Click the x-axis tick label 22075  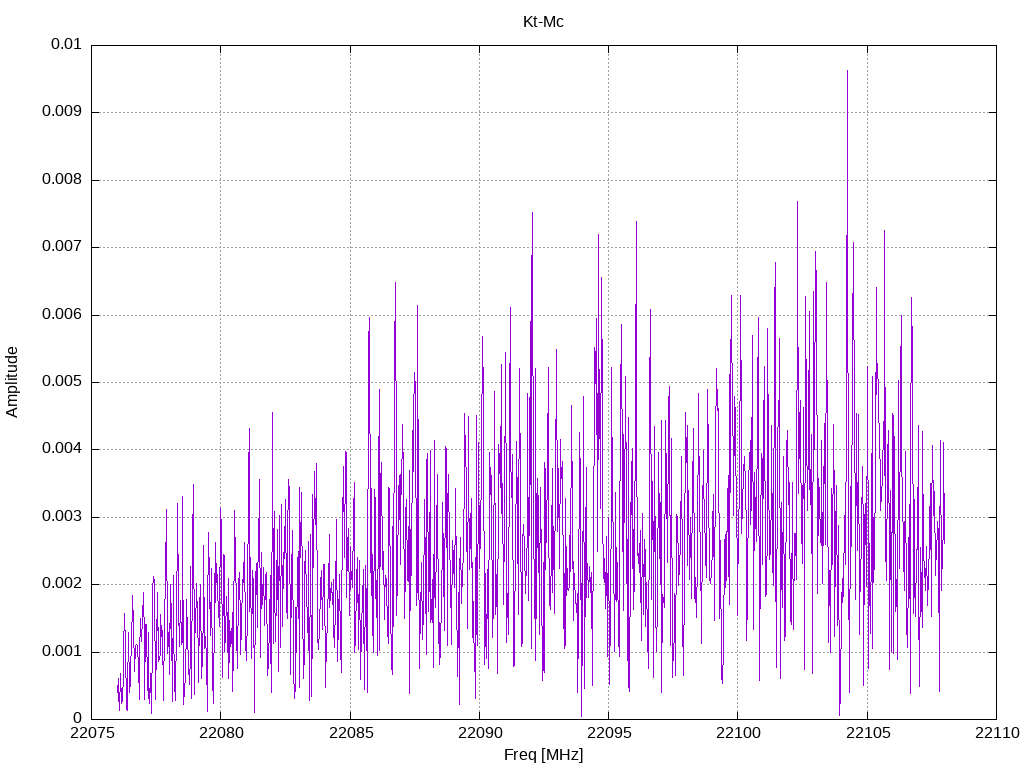coord(91,733)
